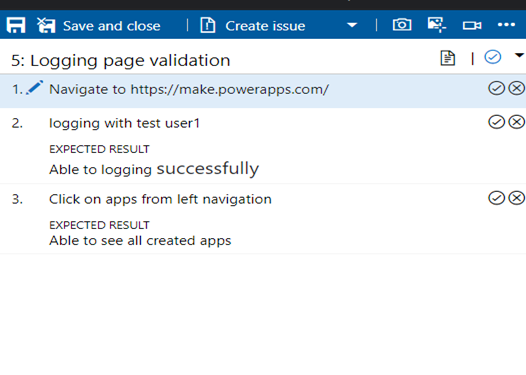This screenshot has height=375, width=526.
Task: Select the Able to logging successfully text
Action: tap(154, 169)
